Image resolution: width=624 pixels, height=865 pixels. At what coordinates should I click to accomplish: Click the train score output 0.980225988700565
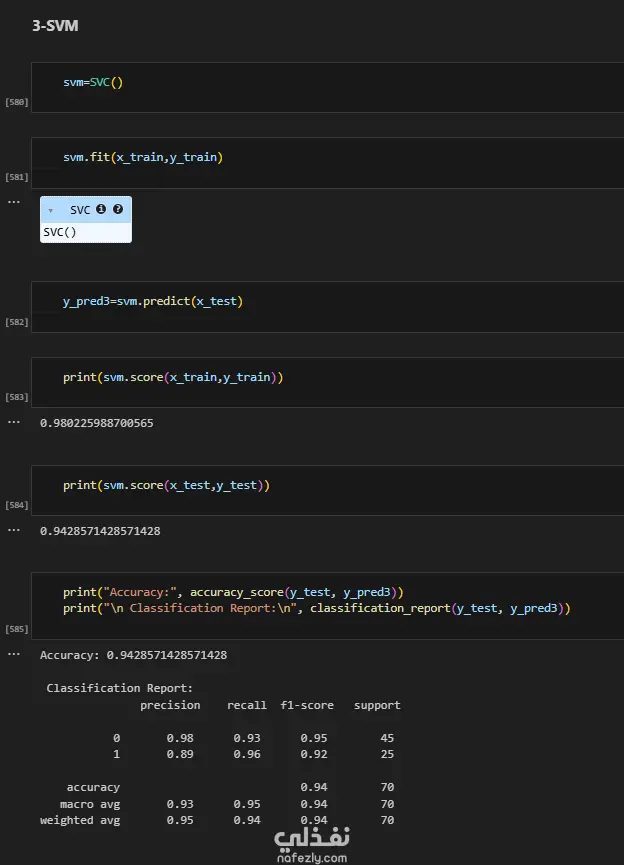tap(96, 423)
